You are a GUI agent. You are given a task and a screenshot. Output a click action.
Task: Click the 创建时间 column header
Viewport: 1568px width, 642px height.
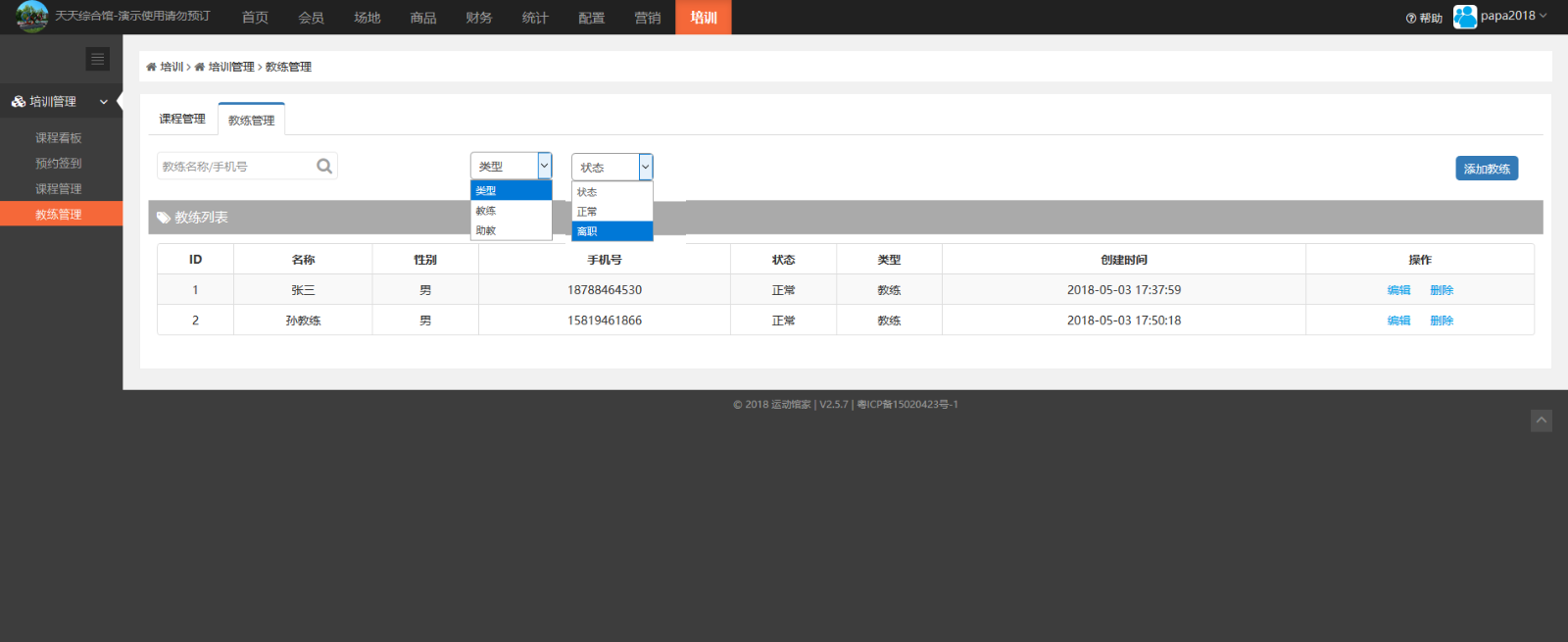coord(1124,260)
